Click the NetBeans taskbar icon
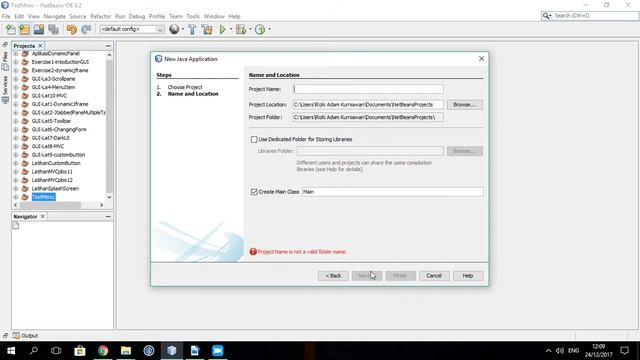Screen dimensions: 640x360 point(172,351)
